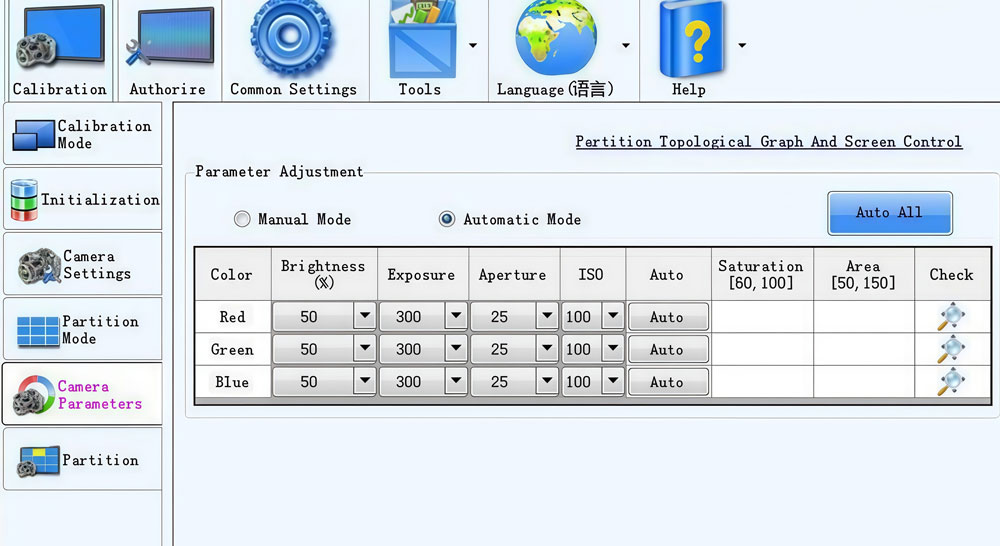Click Auto button in Blue row
Image resolution: width=1000 pixels, height=546 pixels.
(668, 382)
